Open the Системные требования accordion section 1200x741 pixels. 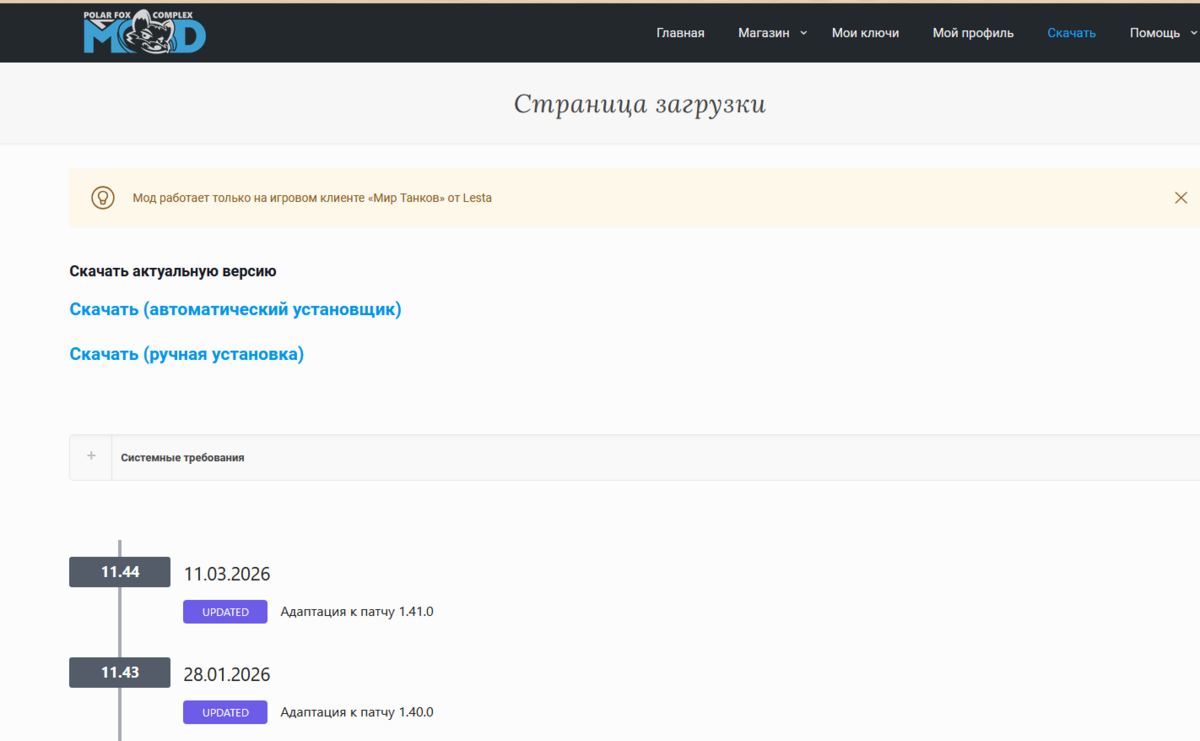183,458
